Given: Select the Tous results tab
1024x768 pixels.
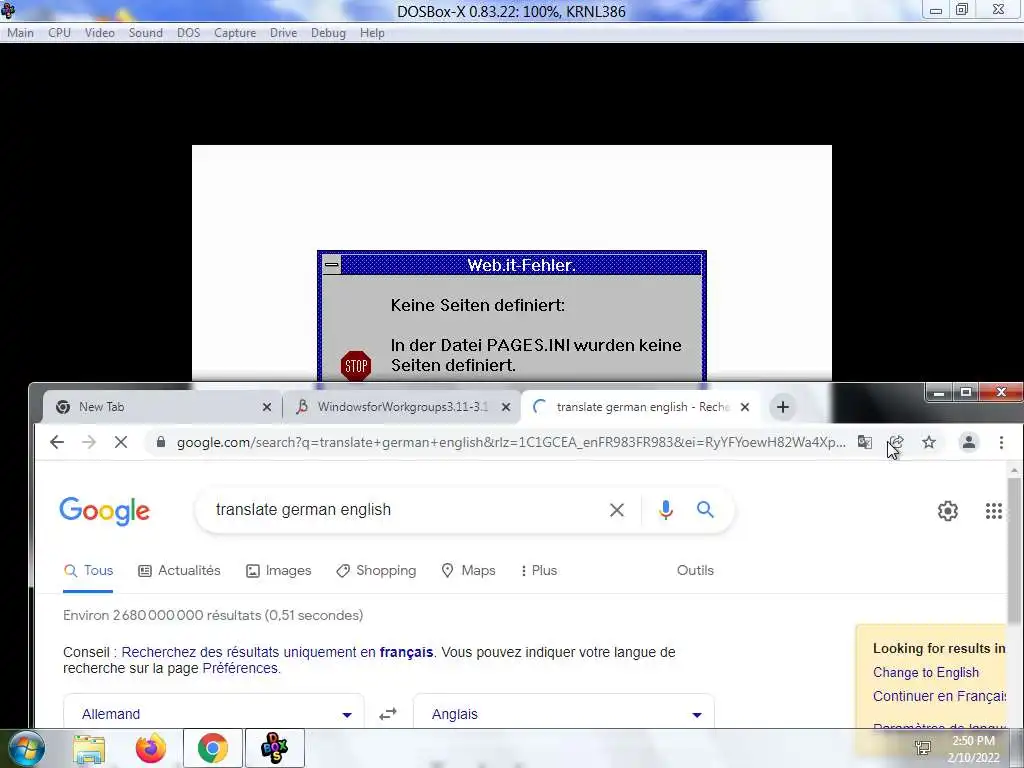Looking at the screenshot, I should (x=88, y=570).
